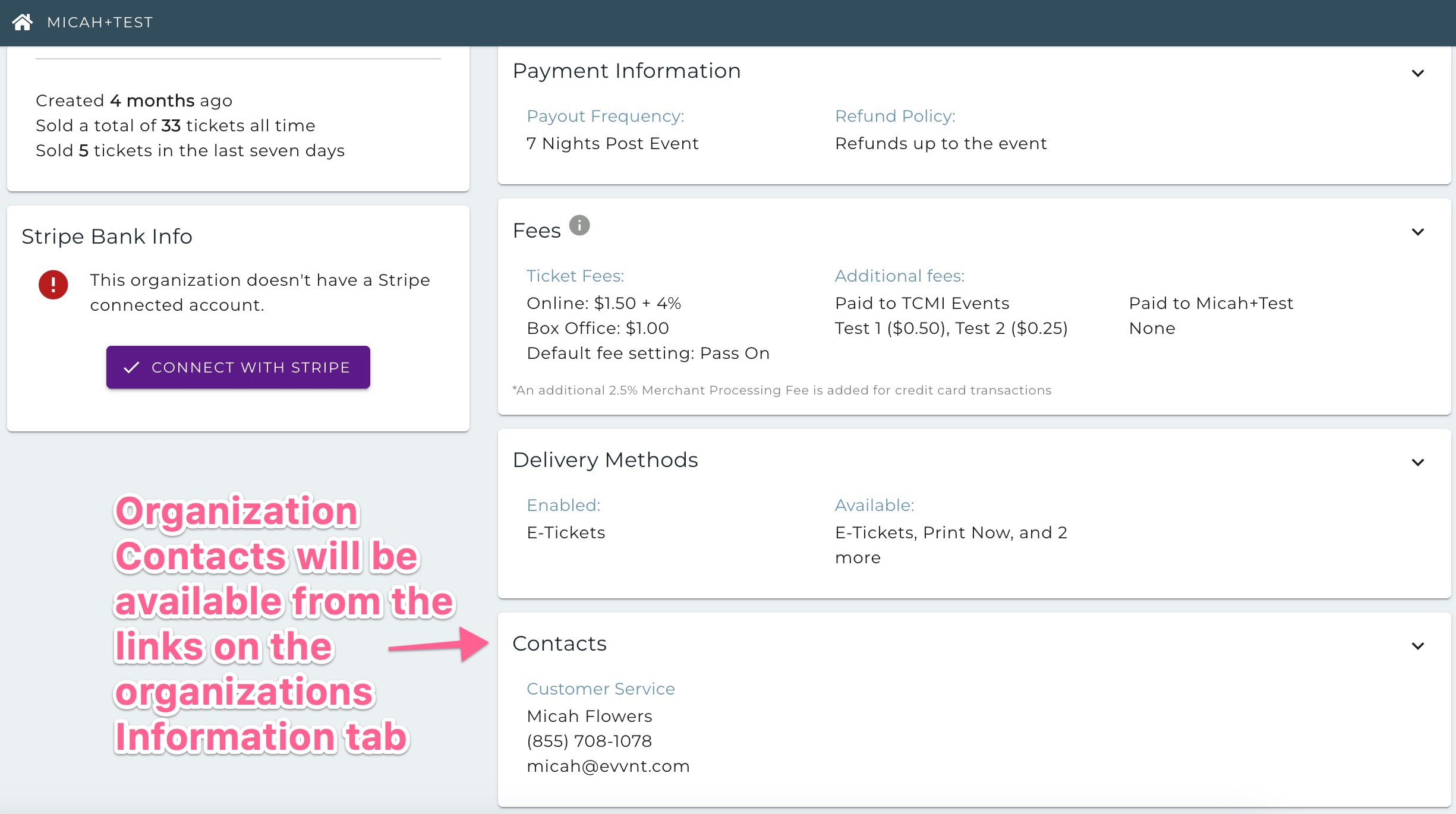This screenshot has width=1456, height=814.
Task: Click 'Test 1 ($0.50), Test 2 ($0.25)' text
Action: 951,328
